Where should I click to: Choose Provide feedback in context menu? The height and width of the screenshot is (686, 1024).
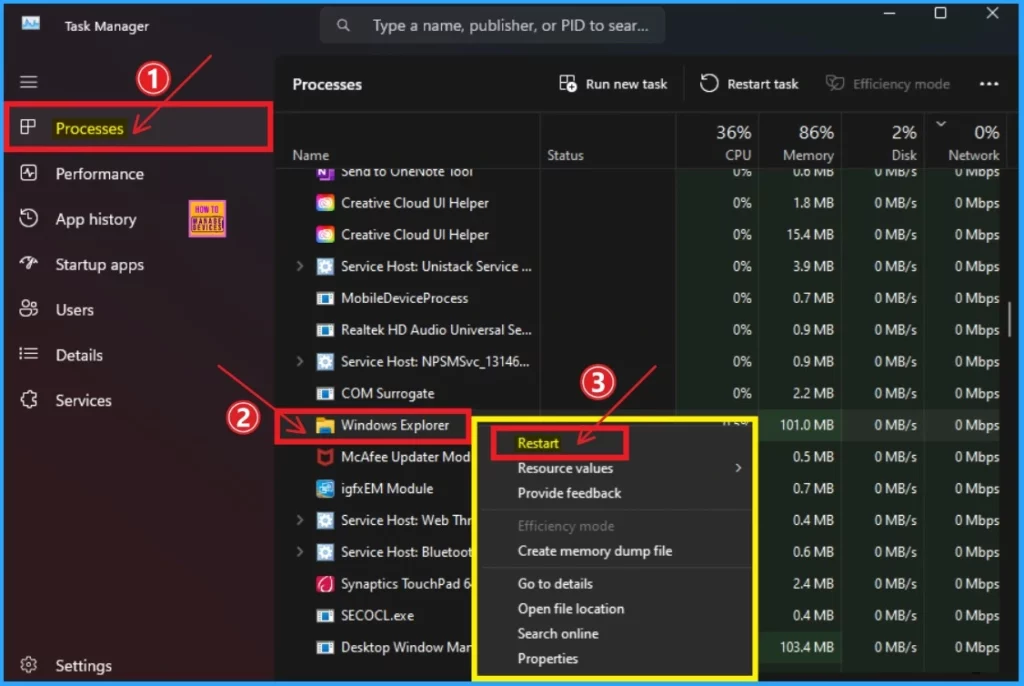[x=569, y=493]
